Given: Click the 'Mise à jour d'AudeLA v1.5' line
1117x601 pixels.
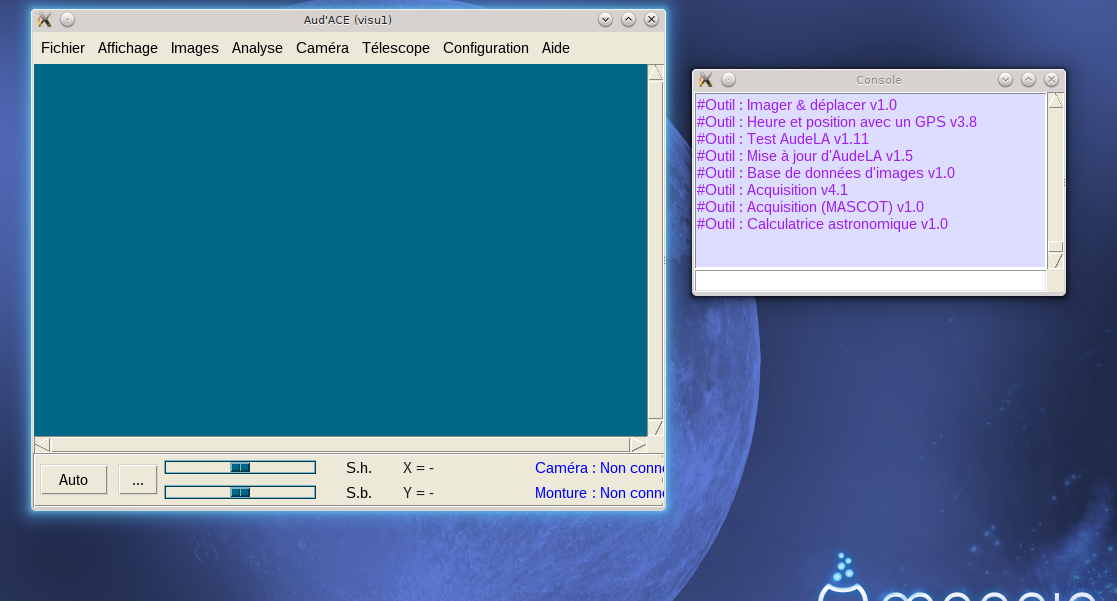Looking at the screenshot, I should tap(804, 157).
